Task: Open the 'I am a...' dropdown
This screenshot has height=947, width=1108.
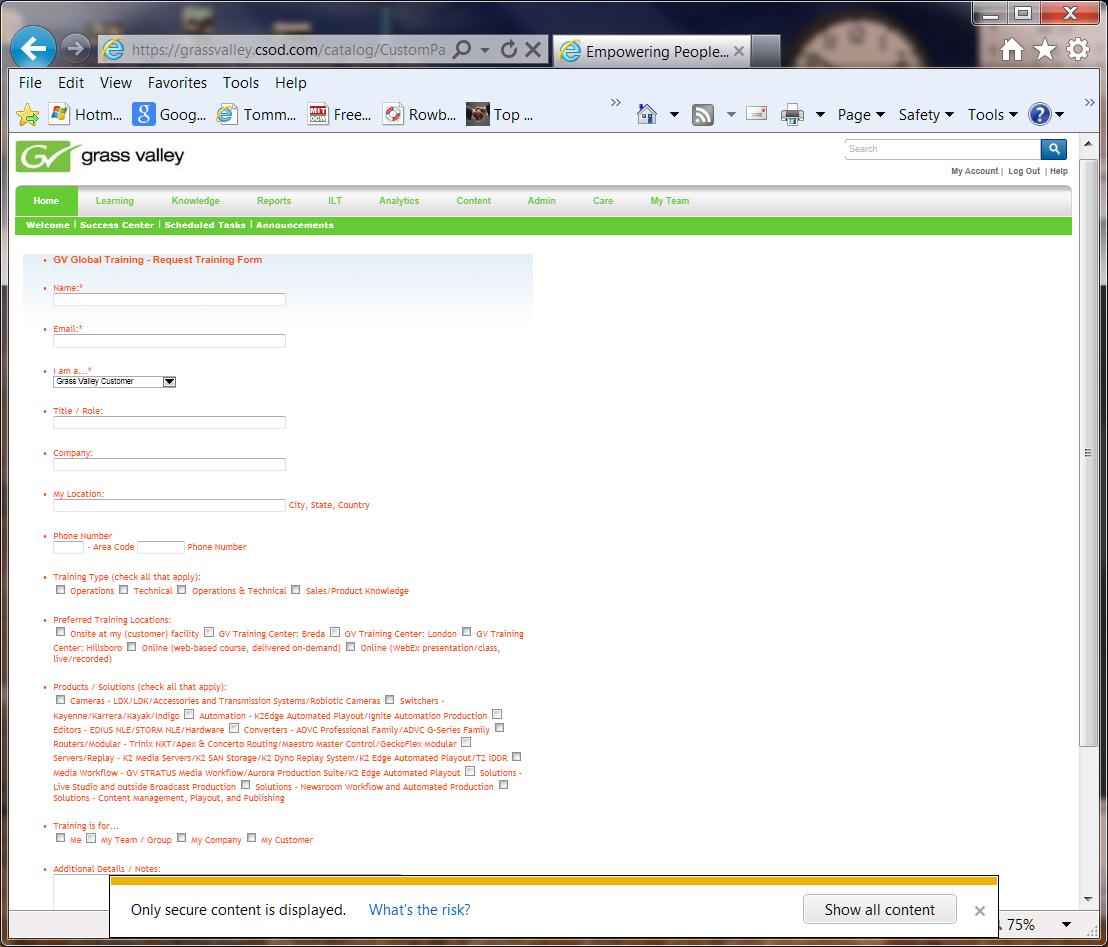Action: click(x=169, y=381)
